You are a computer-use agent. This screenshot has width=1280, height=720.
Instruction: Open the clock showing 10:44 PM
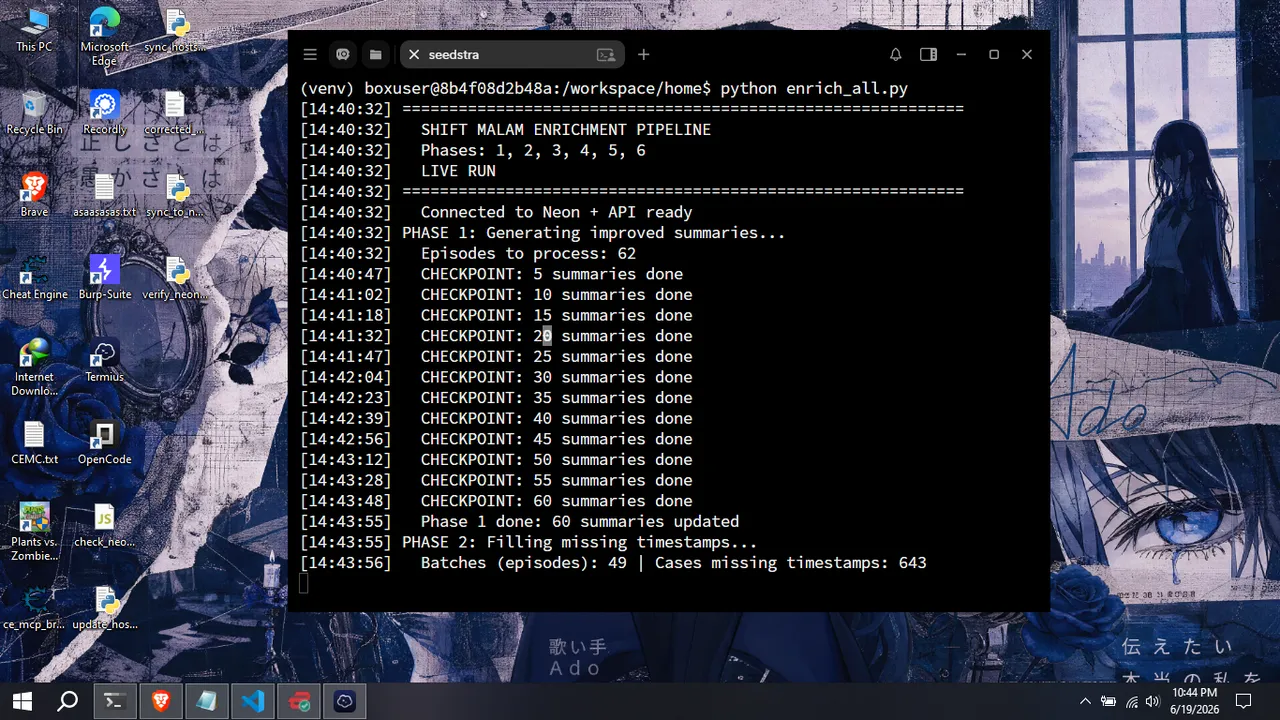pyautogui.click(x=1195, y=701)
